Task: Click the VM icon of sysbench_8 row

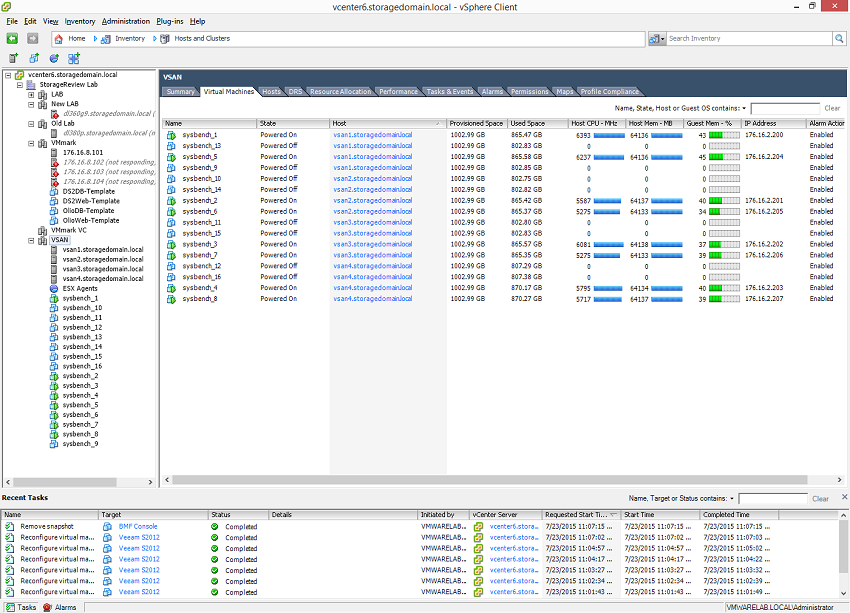Action: [x=171, y=299]
